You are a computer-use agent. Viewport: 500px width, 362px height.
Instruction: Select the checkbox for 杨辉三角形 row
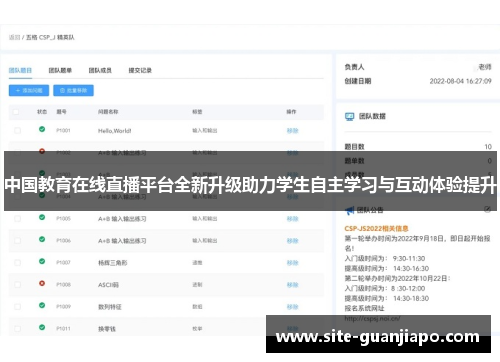click(17, 263)
